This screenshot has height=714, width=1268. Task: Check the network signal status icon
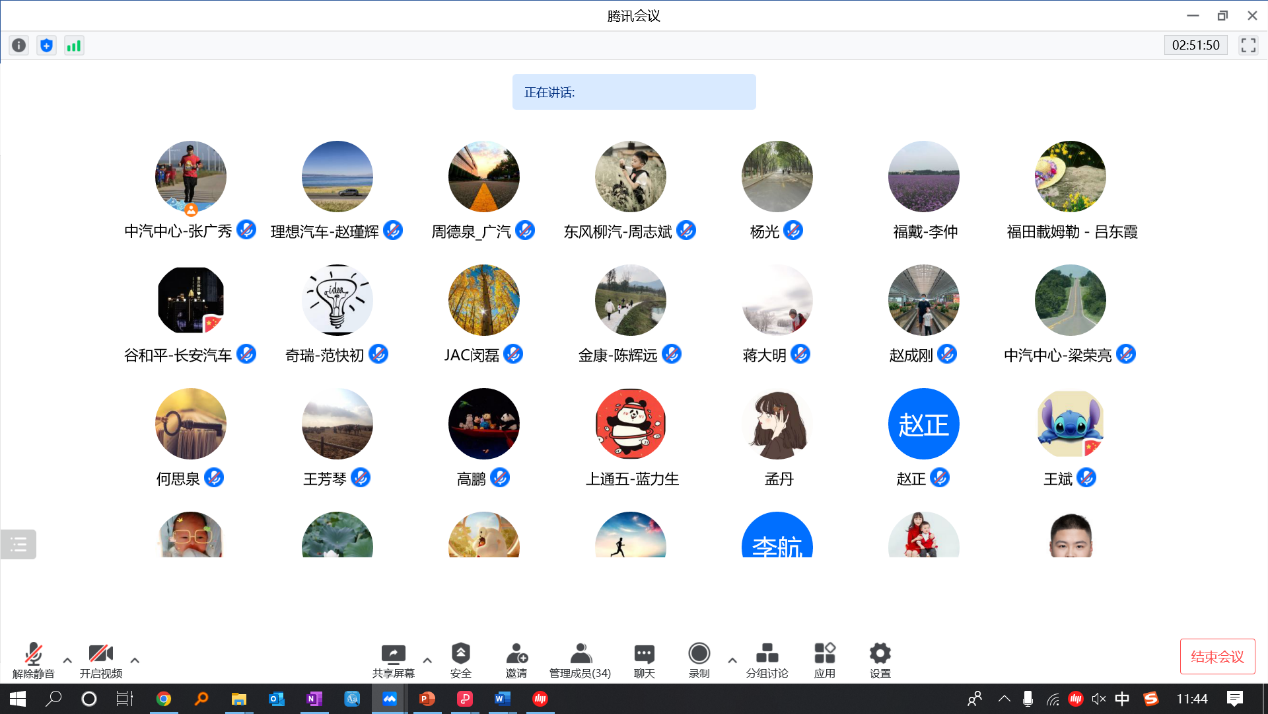click(x=74, y=45)
